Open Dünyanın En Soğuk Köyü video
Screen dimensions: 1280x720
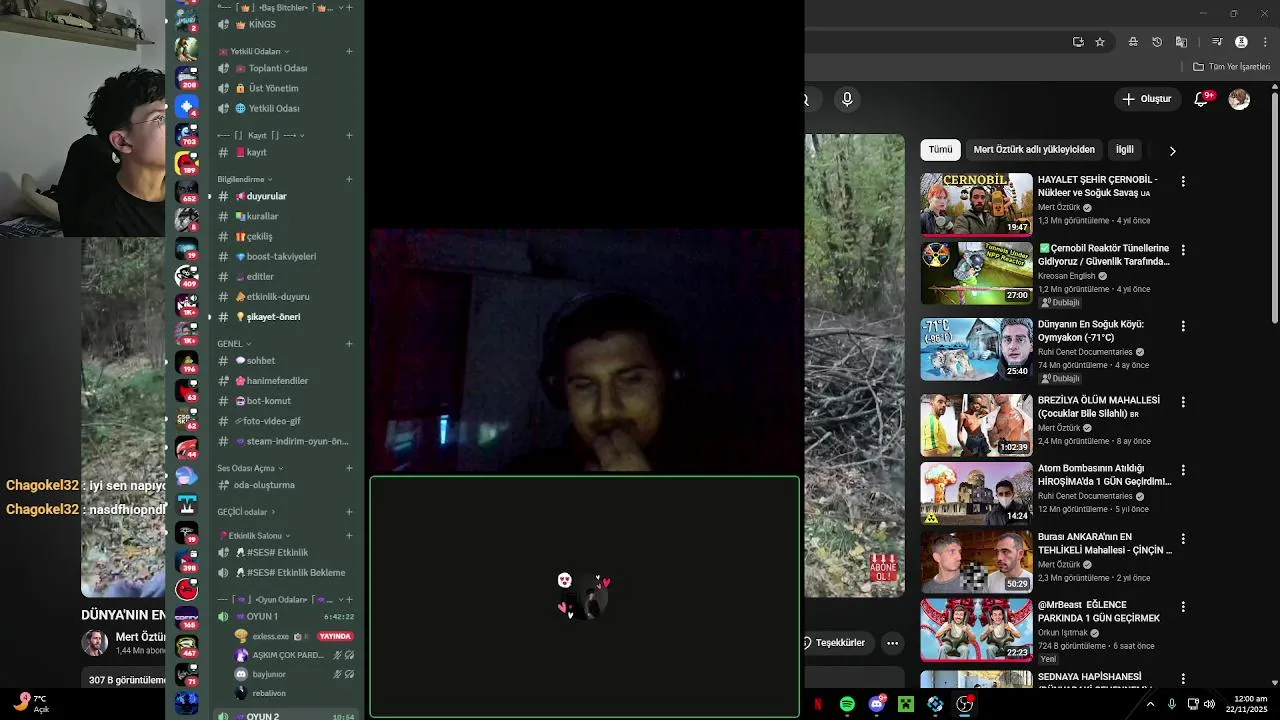(976, 349)
